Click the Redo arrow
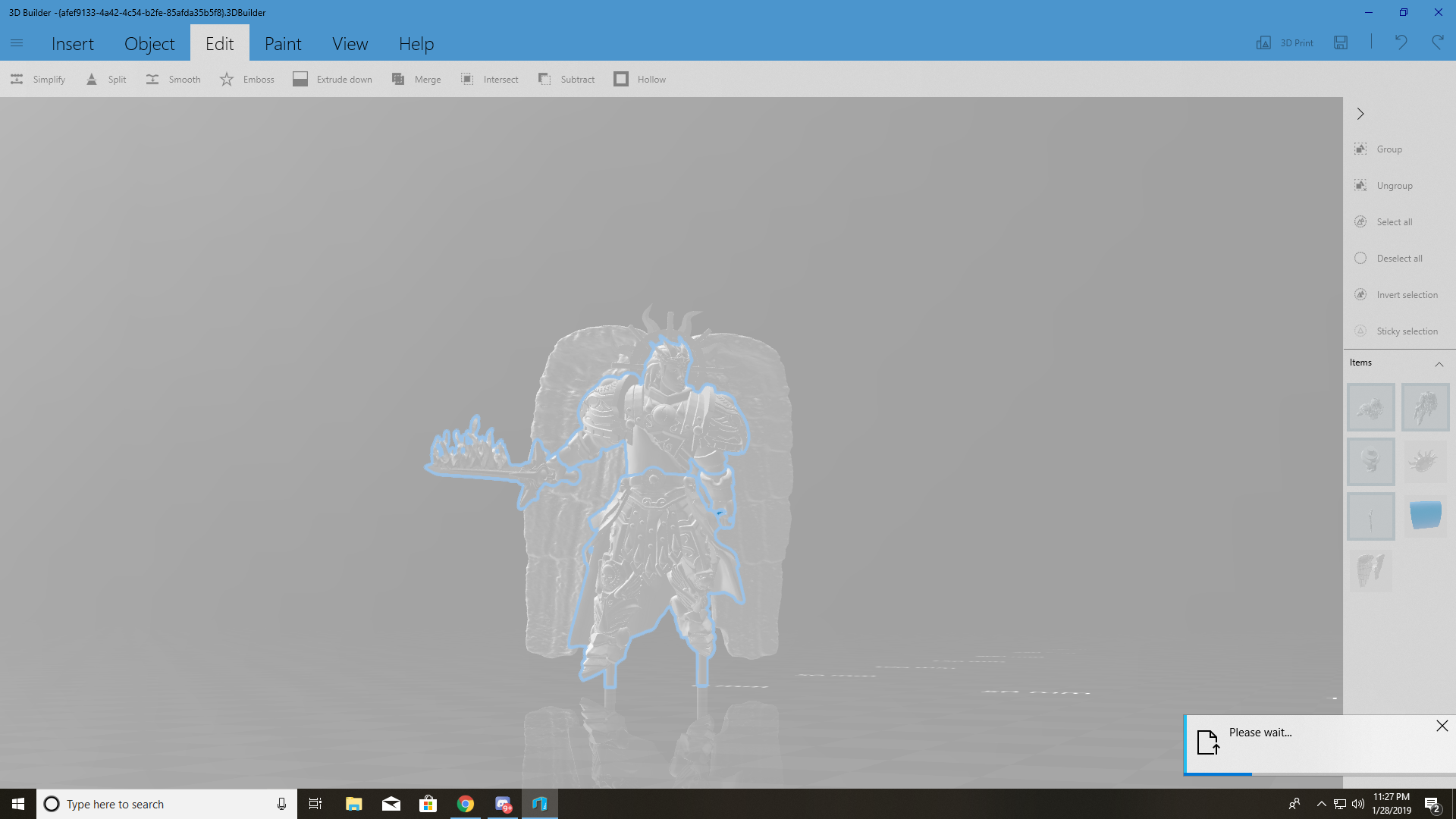The image size is (1456, 819). (x=1438, y=42)
